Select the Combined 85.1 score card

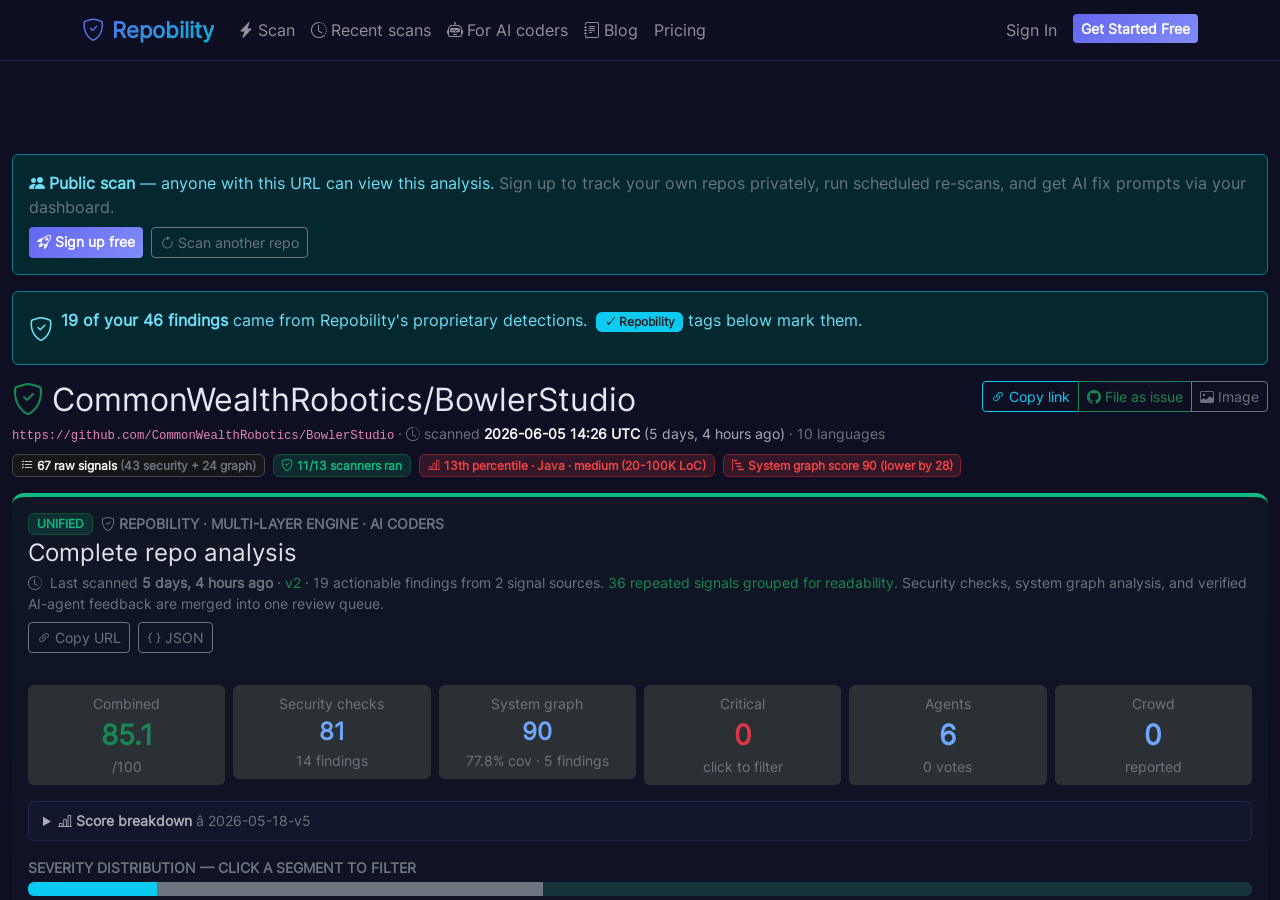tap(126, 735)
